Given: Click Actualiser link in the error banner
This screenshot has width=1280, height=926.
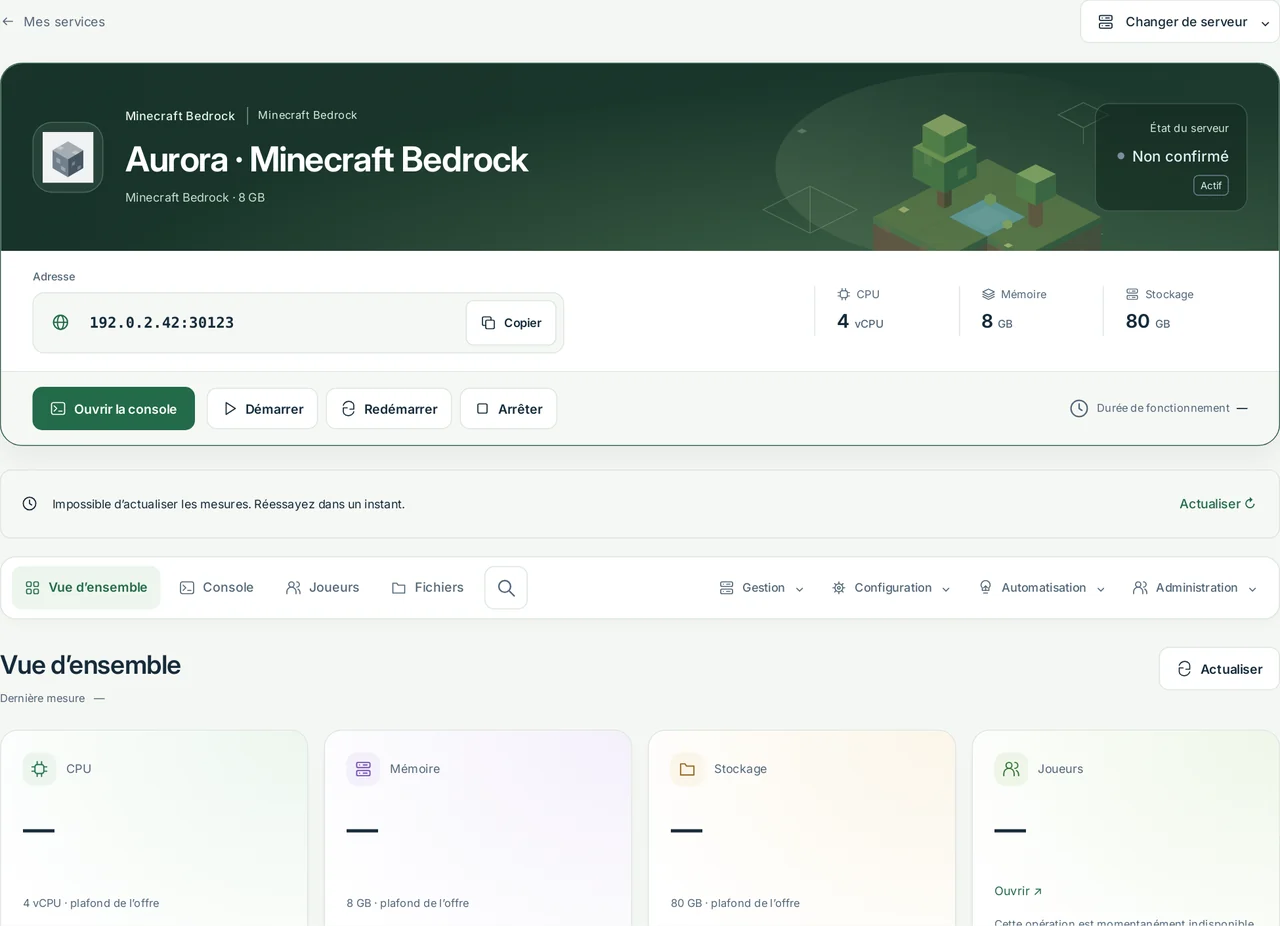Looking at the screenshot, I should coord(1217,504).
